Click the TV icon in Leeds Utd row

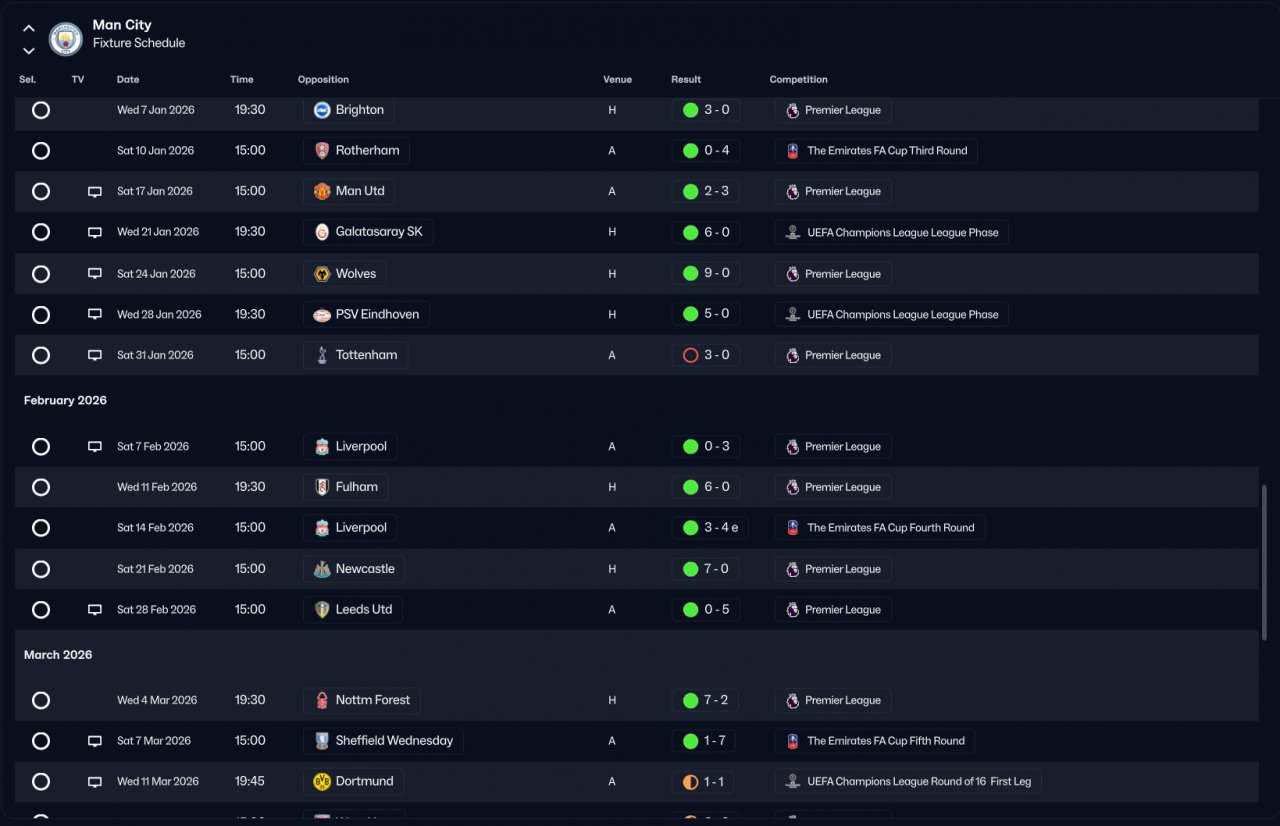tap(95, 610)
